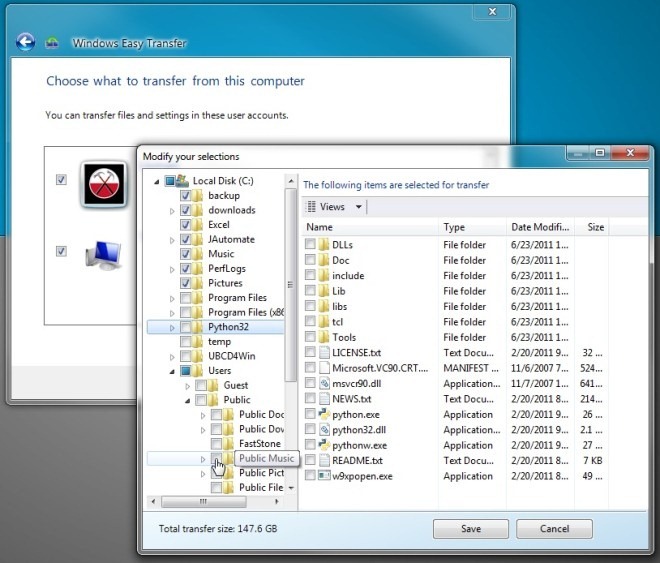Uncheck the backup folder checkbox

click(x=185, y=196)
